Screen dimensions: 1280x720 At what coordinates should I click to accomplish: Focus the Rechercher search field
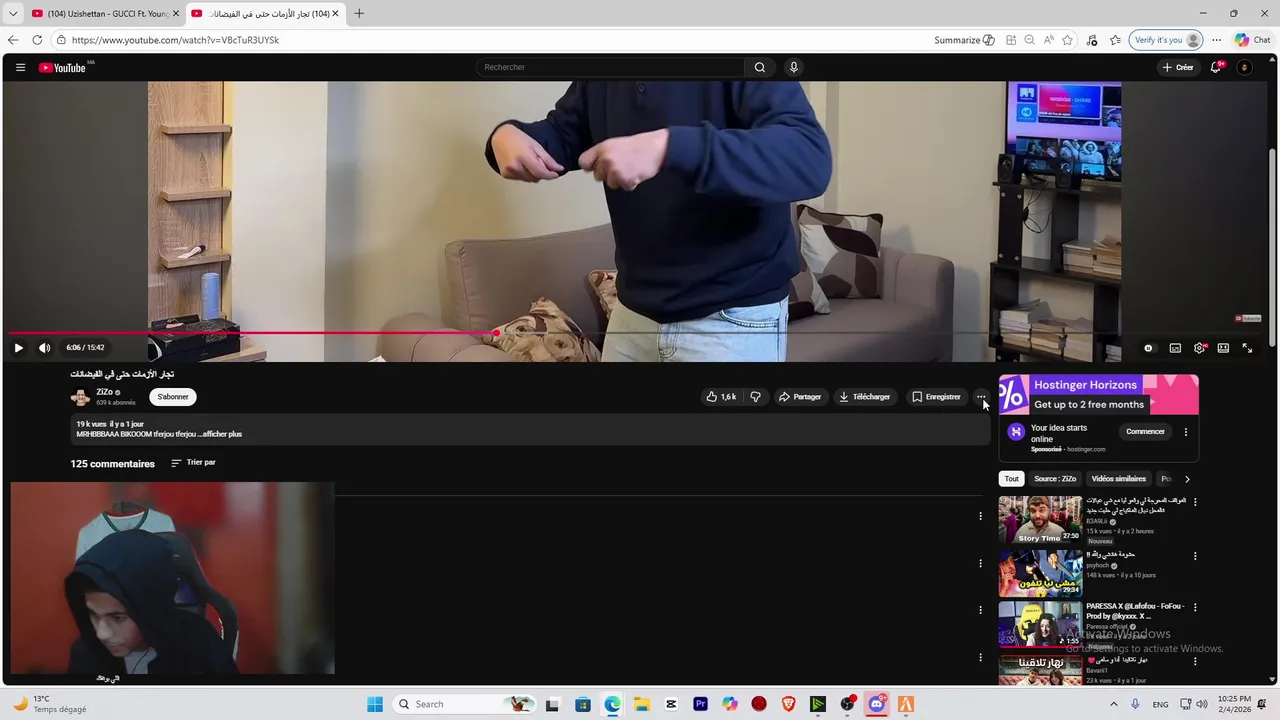point(610,67)
